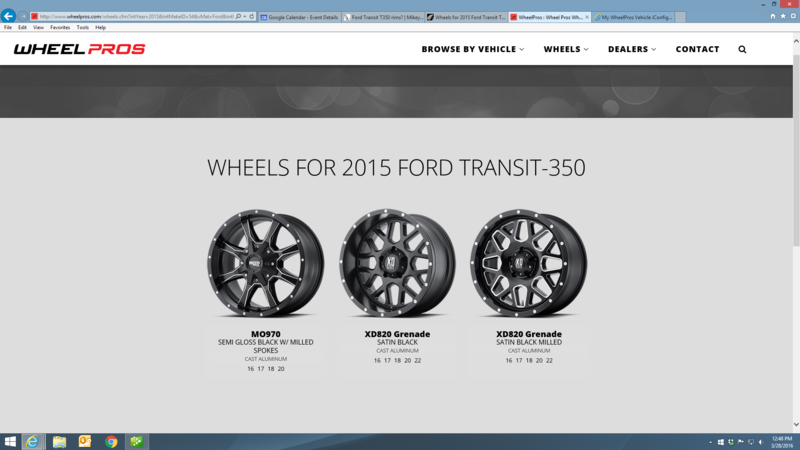Click the site search magnifier icon

tap(742, 49)
